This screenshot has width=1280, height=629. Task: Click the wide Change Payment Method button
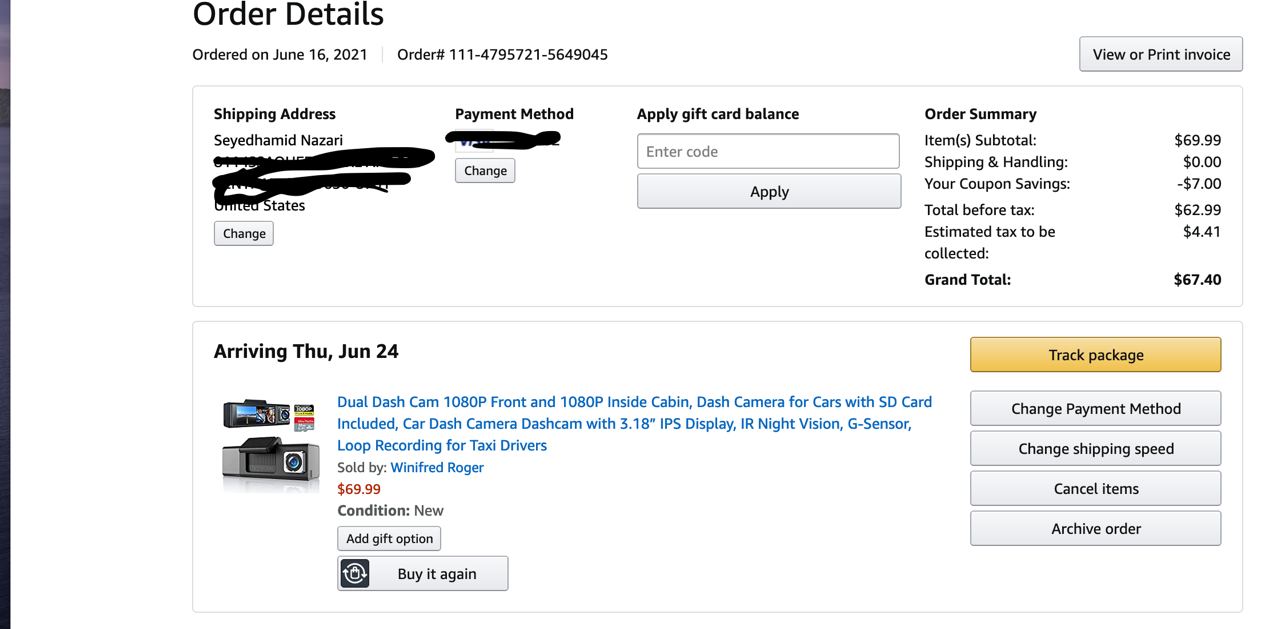pyautogui.click(x=1095, y=409)
